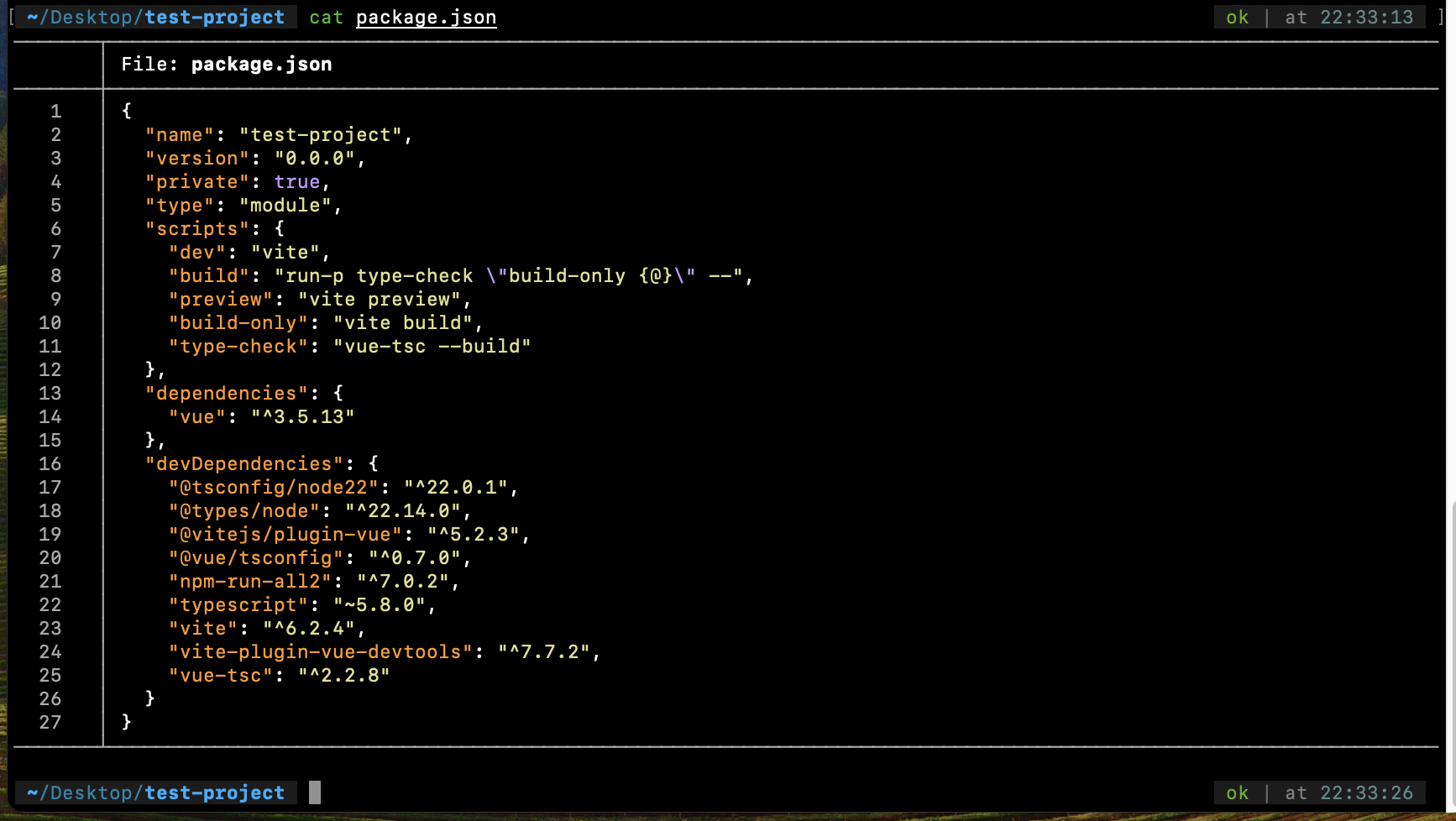Click the "@types/node" package name

(x=244, y=511)
